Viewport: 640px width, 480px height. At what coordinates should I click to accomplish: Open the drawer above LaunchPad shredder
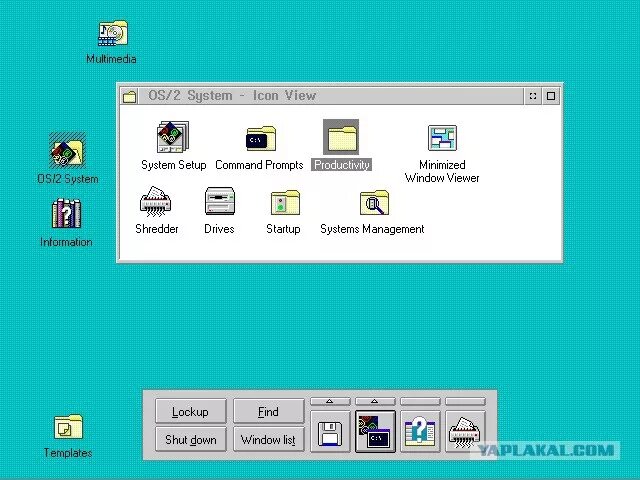pyautogui.click(x=465, y=402)
